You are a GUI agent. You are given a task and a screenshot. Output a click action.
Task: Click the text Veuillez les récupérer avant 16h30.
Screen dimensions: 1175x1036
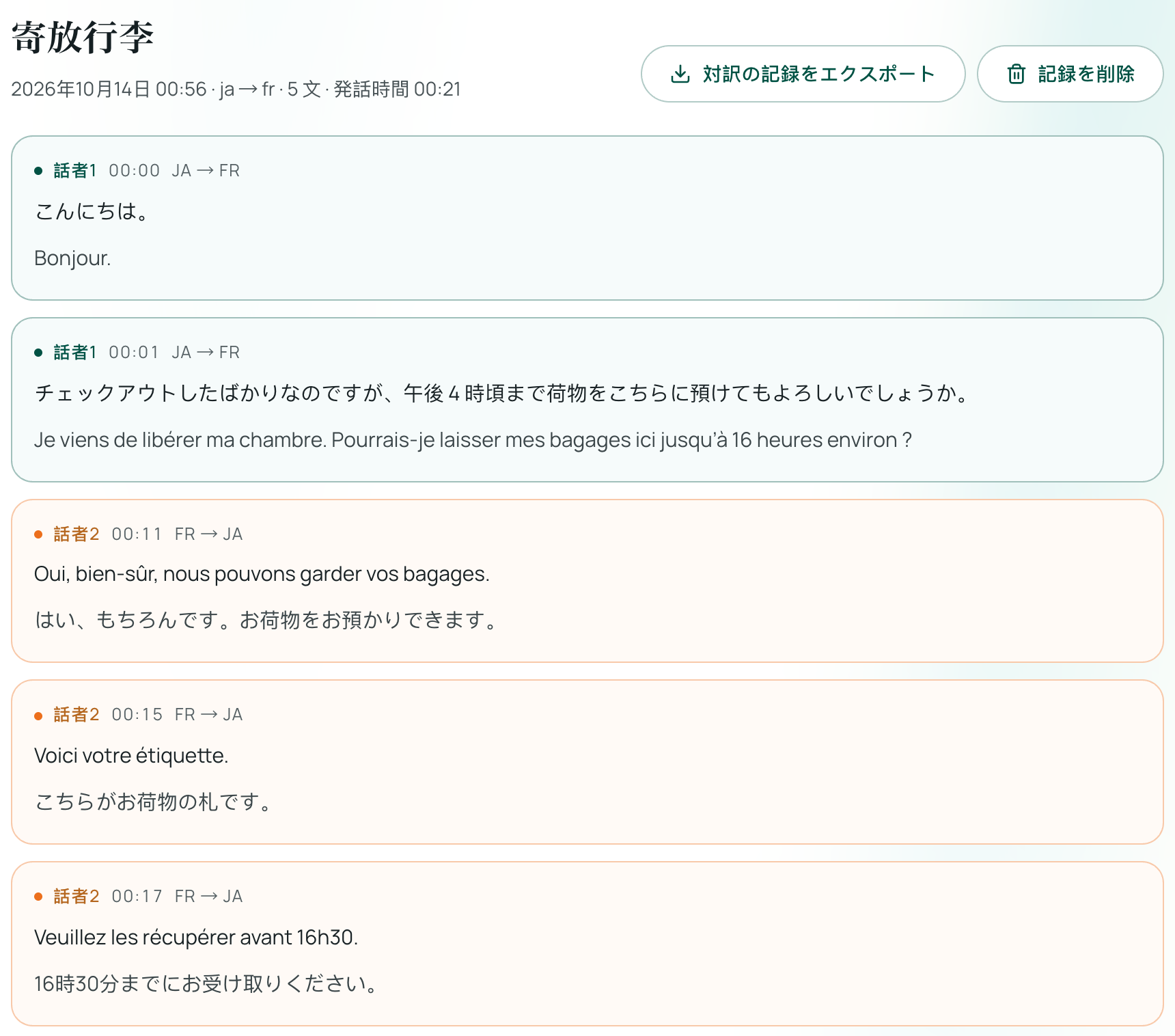click(x=196, y=938)
